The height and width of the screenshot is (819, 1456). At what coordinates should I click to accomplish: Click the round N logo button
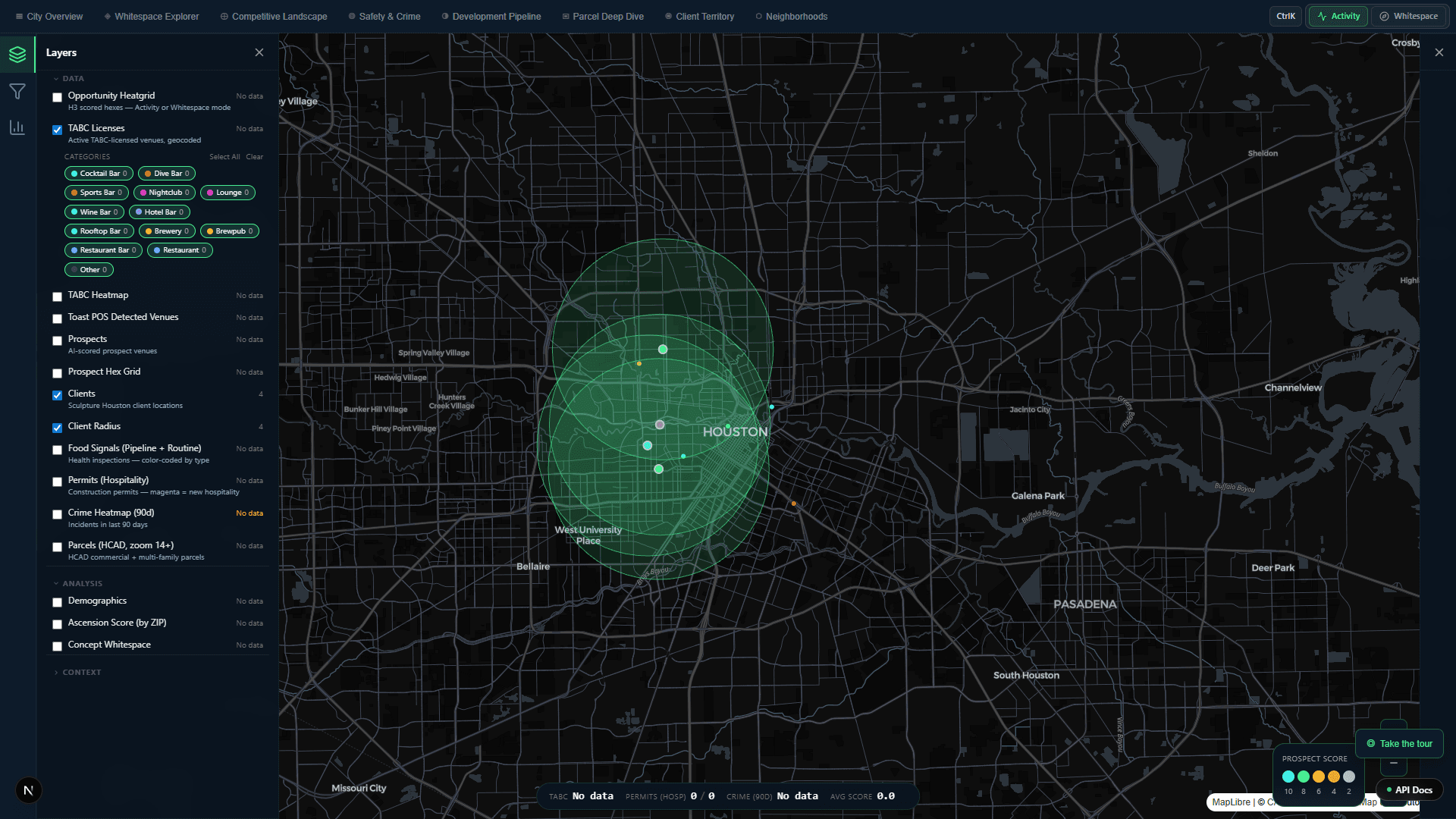pos(29,790)
